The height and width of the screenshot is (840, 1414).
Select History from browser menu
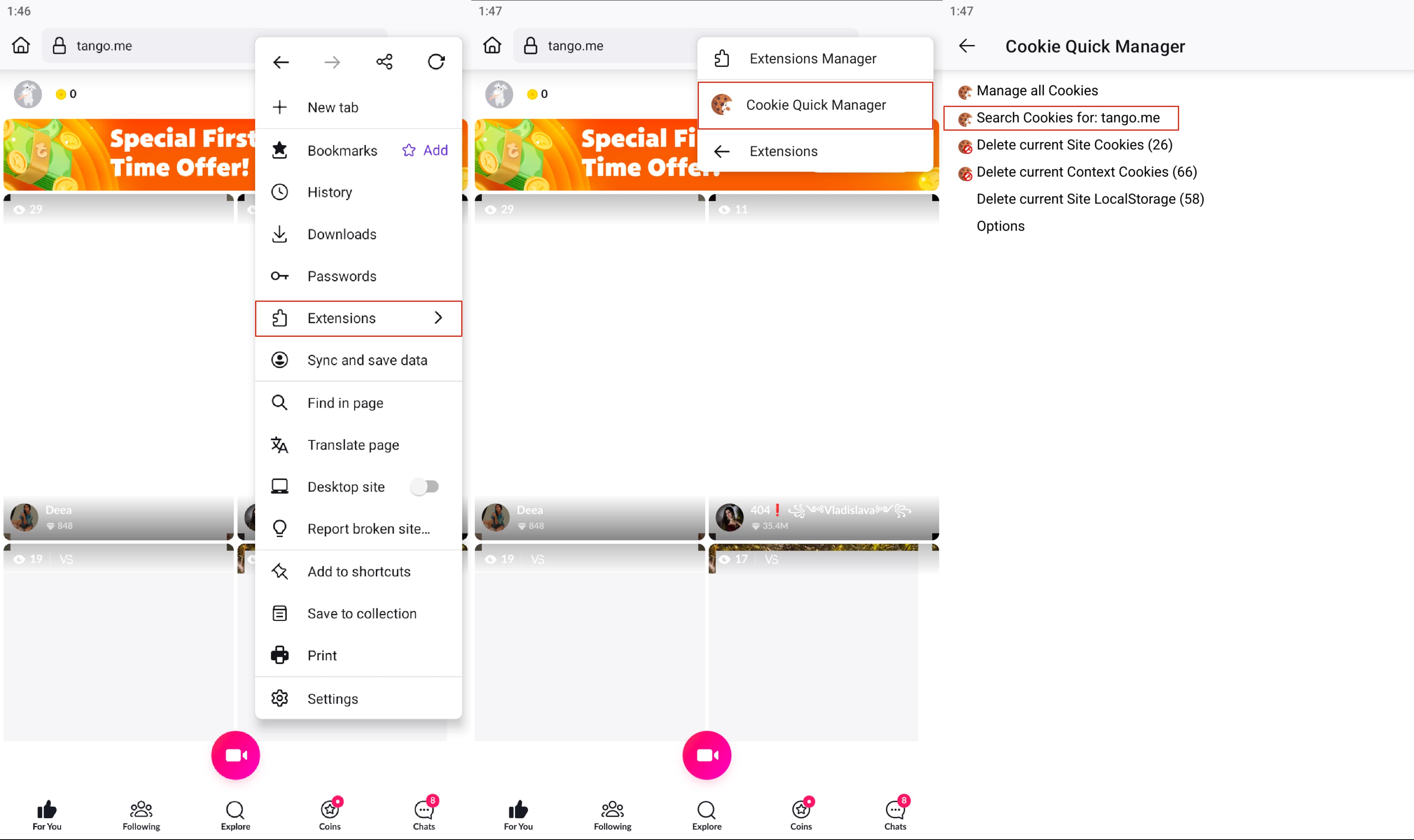pyautogui.click(x=329, y=192)
